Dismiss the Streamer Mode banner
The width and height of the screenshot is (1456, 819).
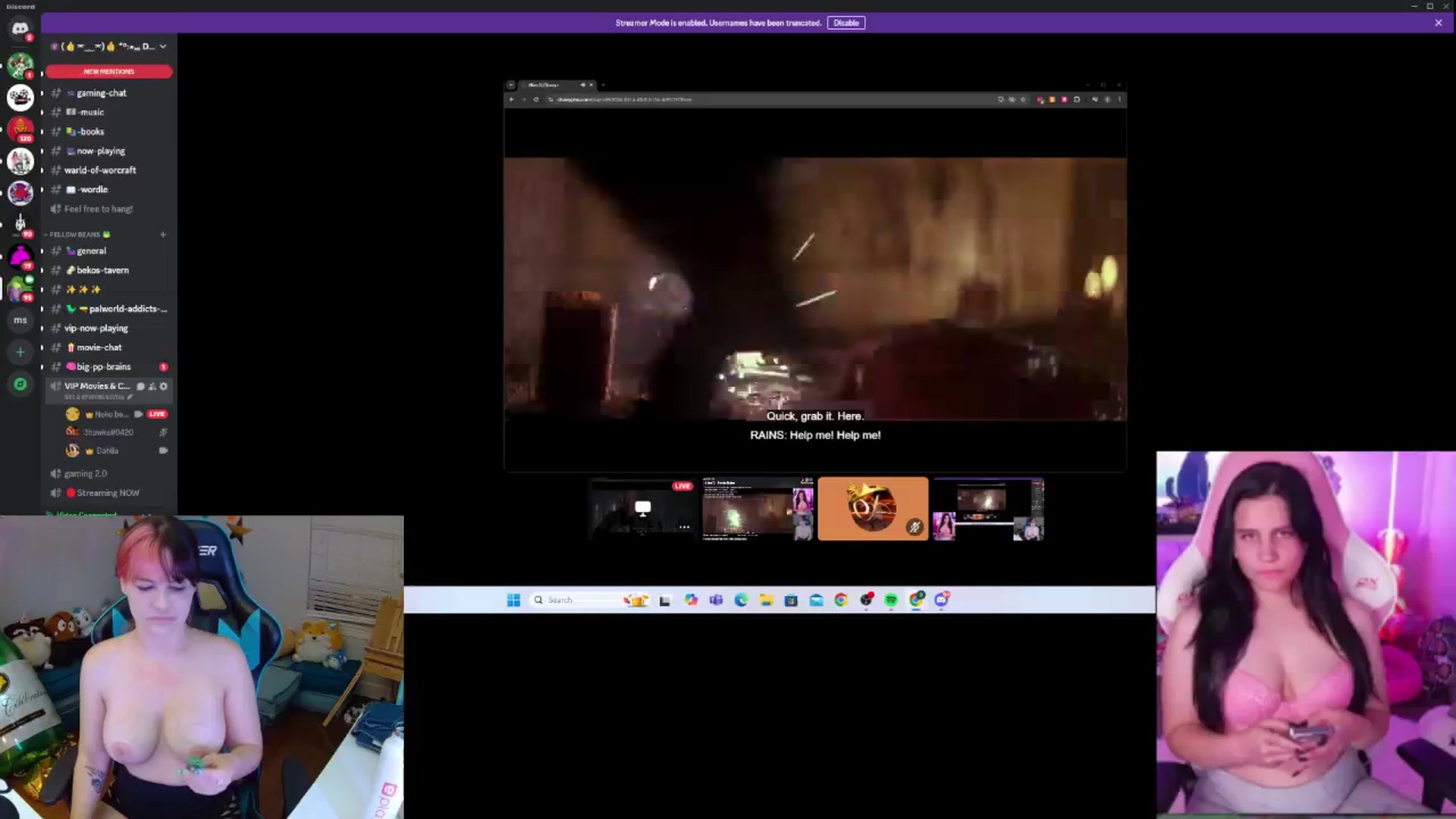click(1439, 23)
